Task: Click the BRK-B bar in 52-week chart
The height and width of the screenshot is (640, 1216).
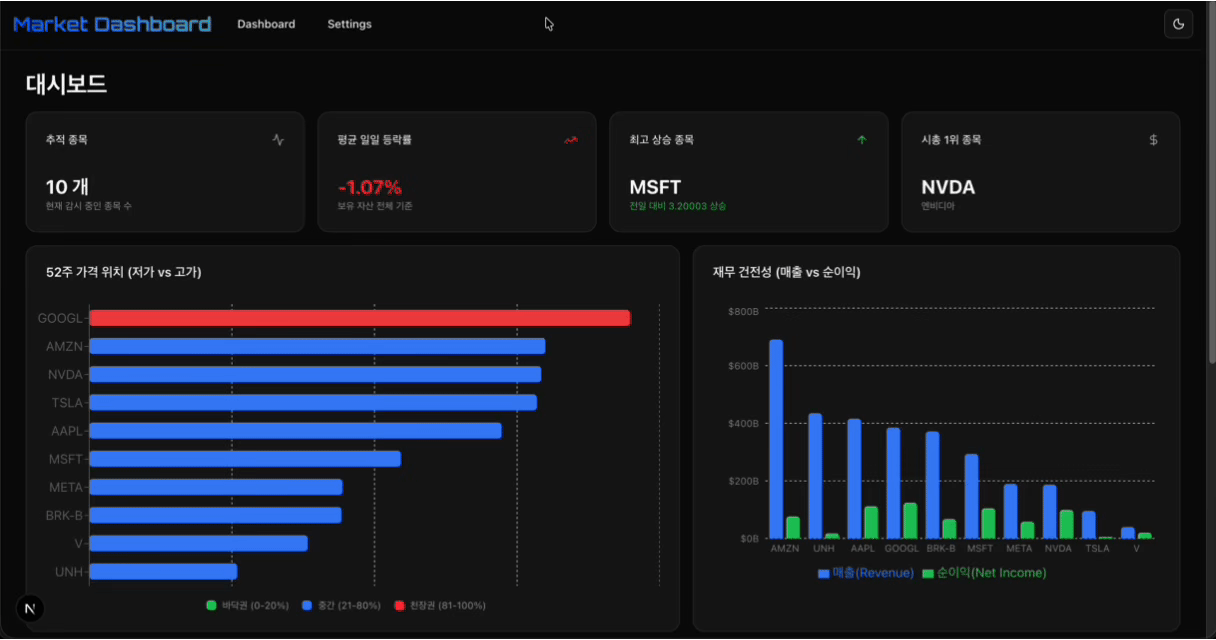Action: coord(216,515)
